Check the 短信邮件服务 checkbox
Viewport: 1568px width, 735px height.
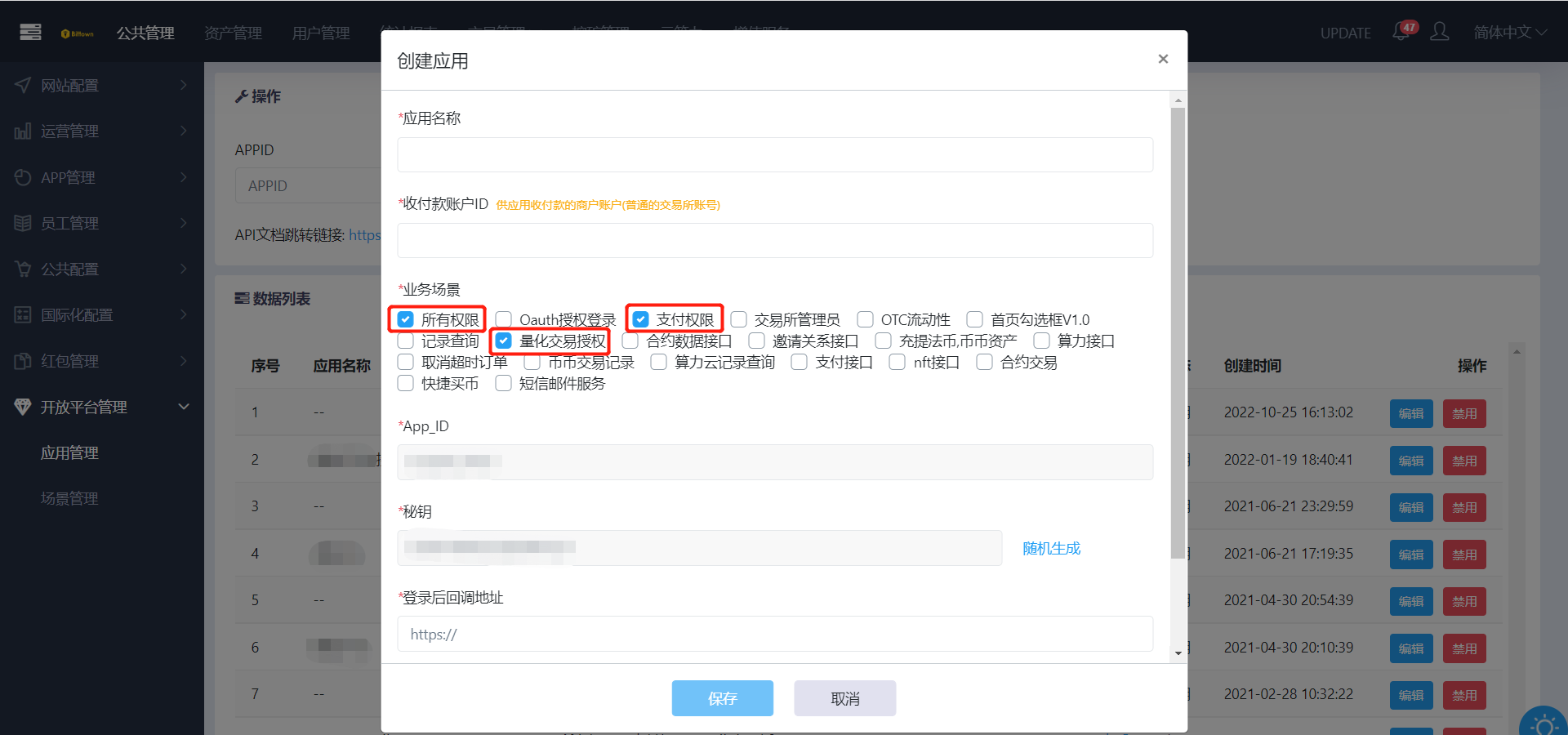(x=504, y=383)
